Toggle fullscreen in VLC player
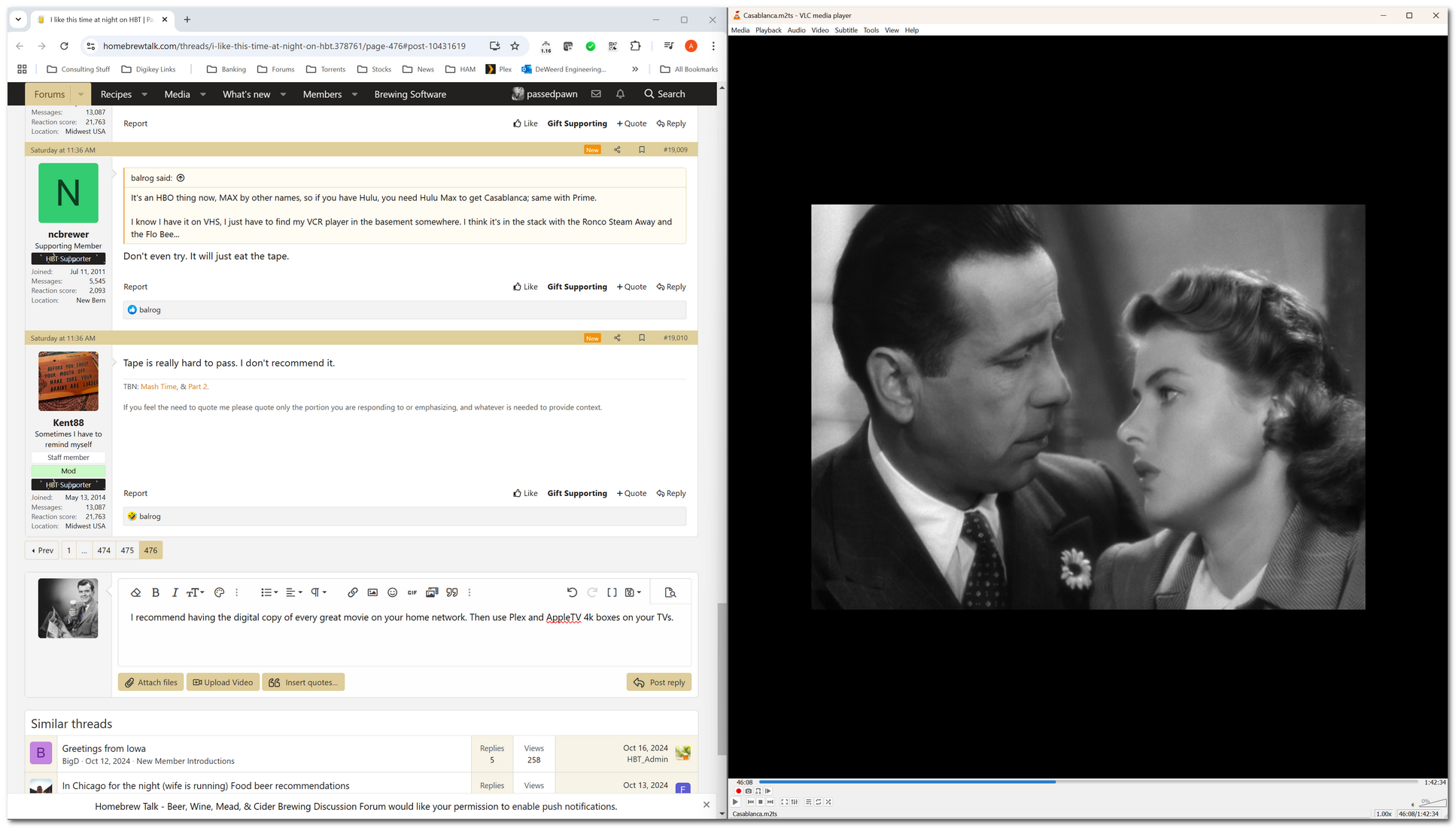The height and width of the screenshot is (828, 1456). (x=784, y=802)
